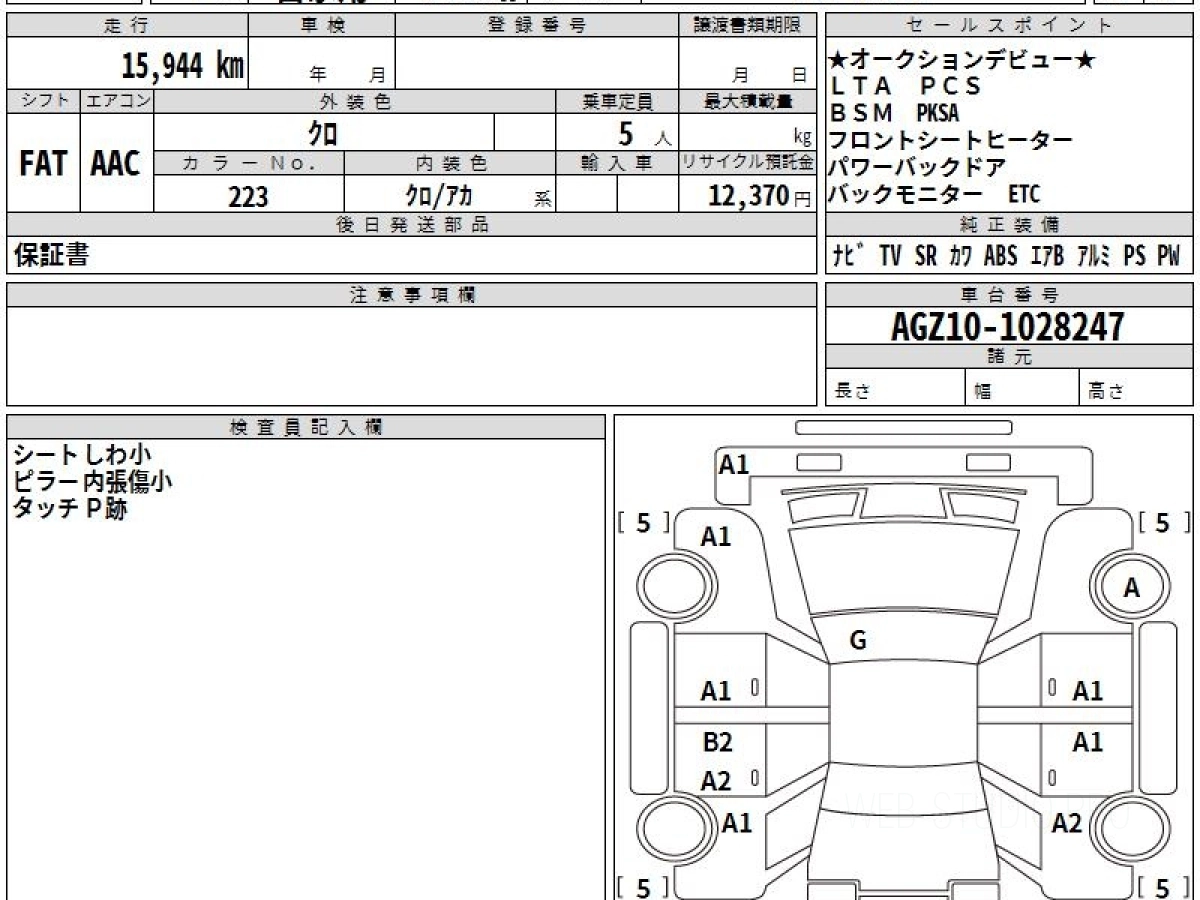Click the バックモニター ETC line
This screenshot has height=900, width=1200.
tap(934, 194)
